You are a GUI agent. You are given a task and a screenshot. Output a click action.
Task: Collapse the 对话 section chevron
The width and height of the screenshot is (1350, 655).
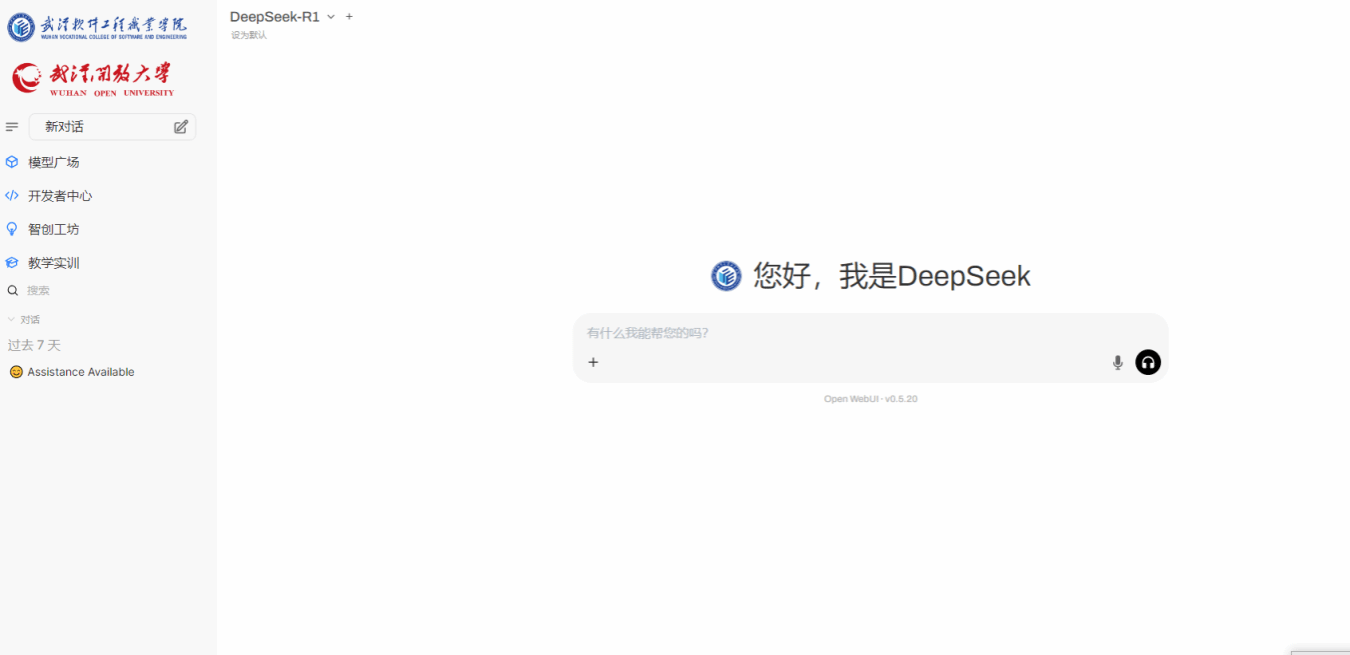(11, 320)
